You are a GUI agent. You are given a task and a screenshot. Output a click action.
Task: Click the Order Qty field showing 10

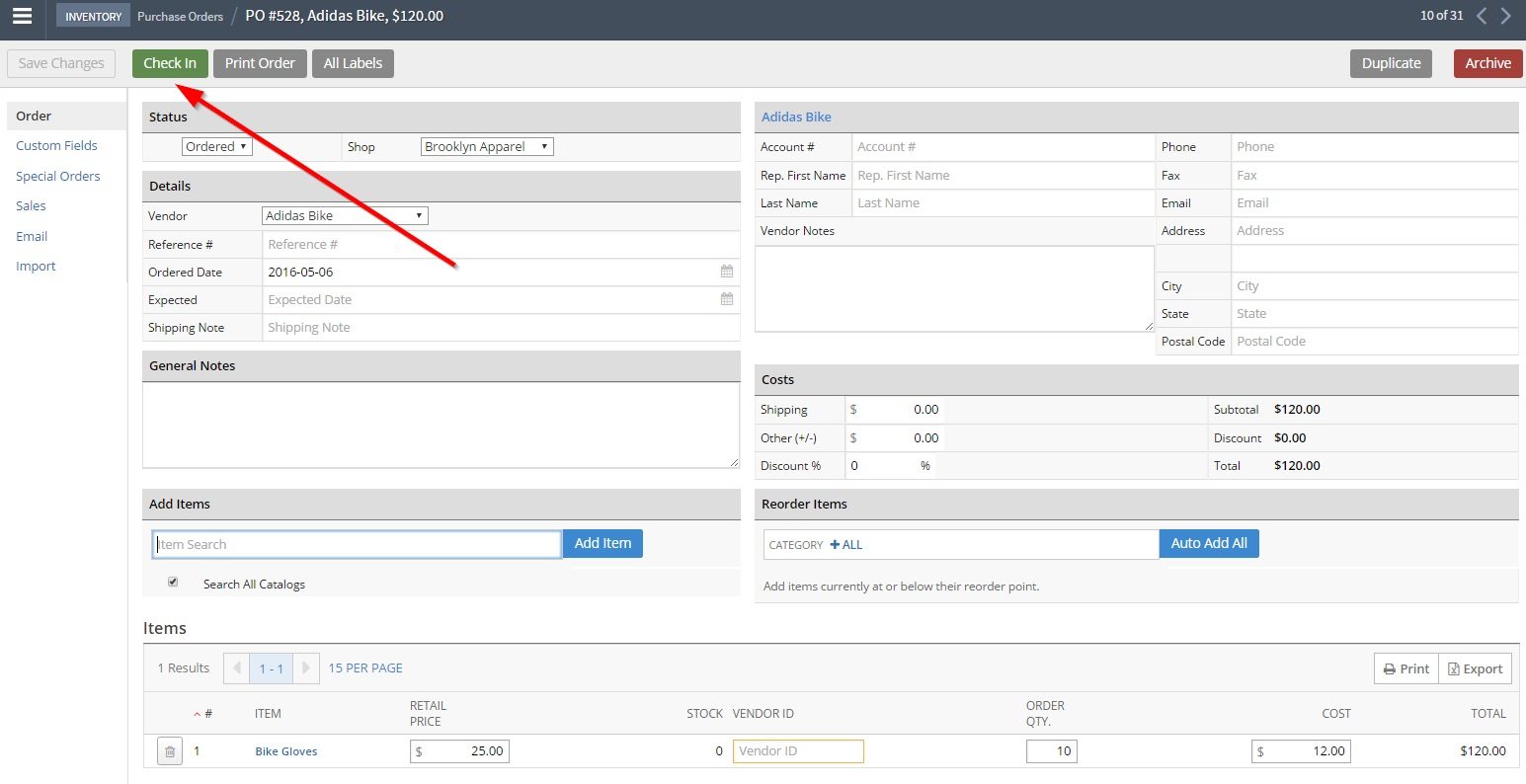click(1052, 751)
